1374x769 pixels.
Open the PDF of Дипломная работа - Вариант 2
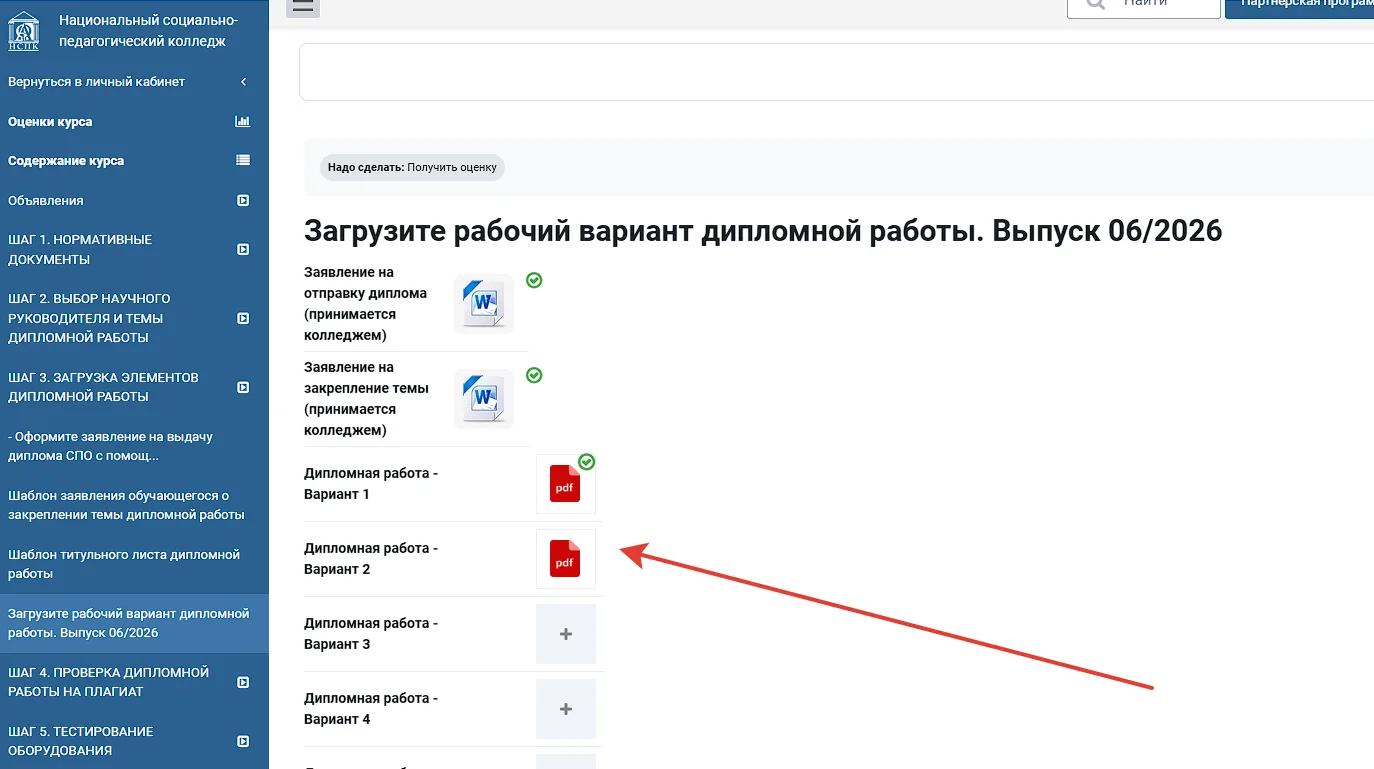[565, 559]
